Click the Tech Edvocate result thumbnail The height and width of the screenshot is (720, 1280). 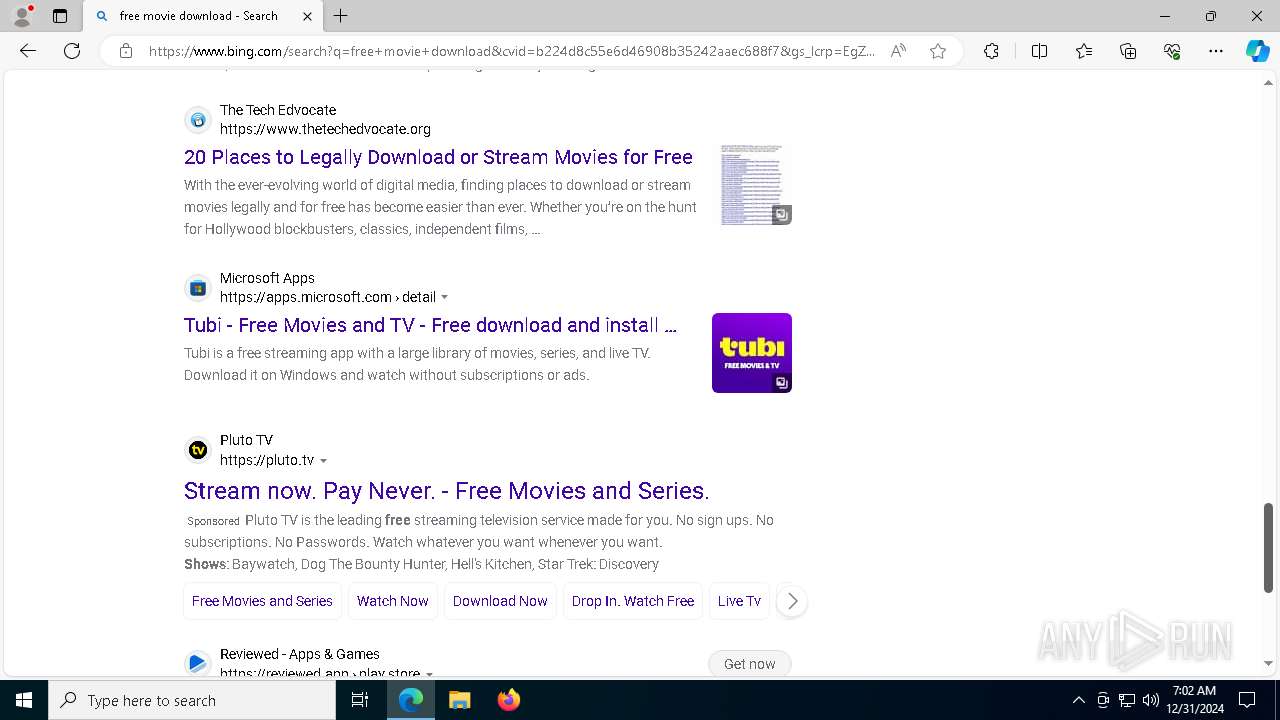pyautogui.click(x=752, y=185)
